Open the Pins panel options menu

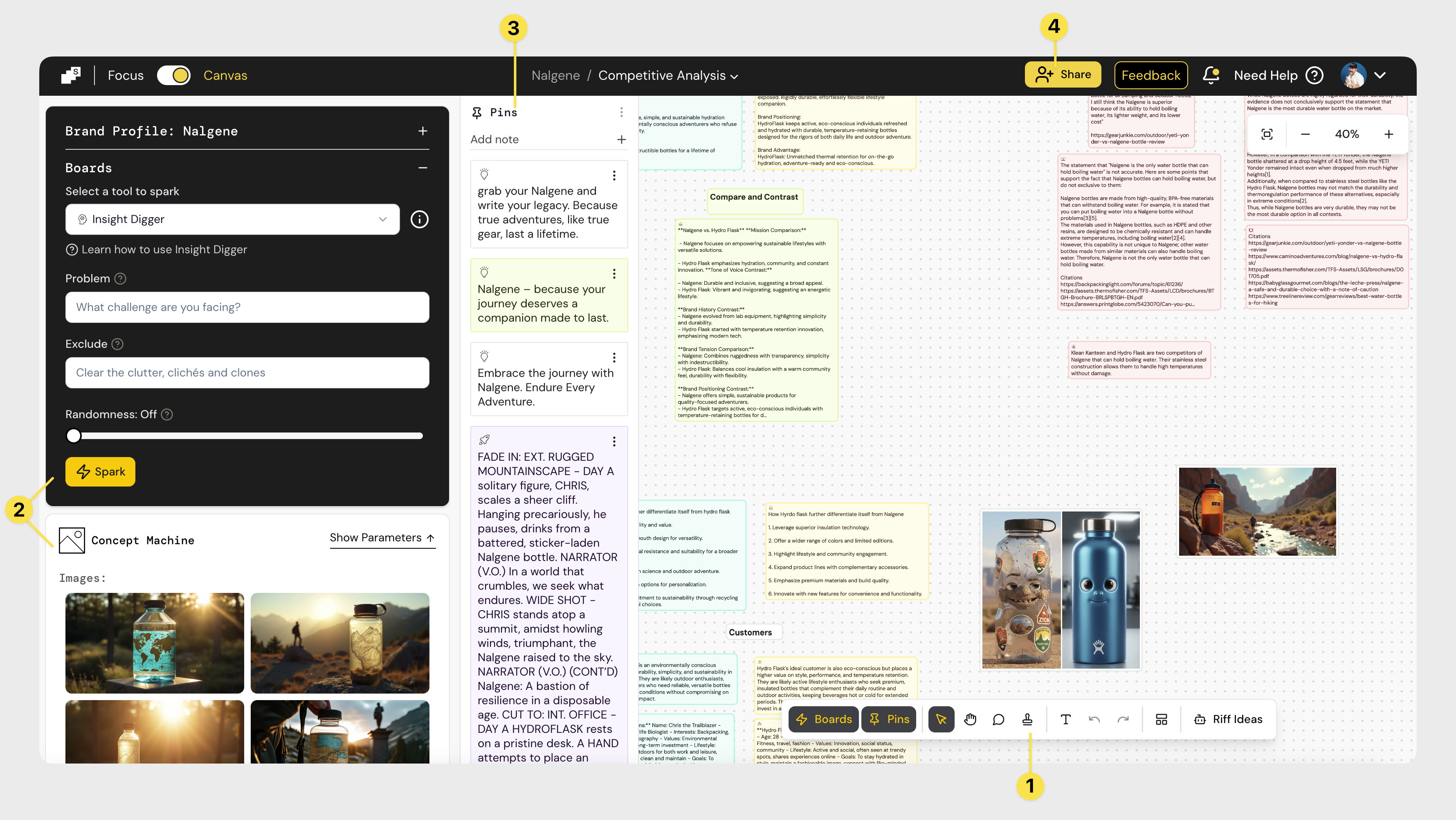point(621,113)
